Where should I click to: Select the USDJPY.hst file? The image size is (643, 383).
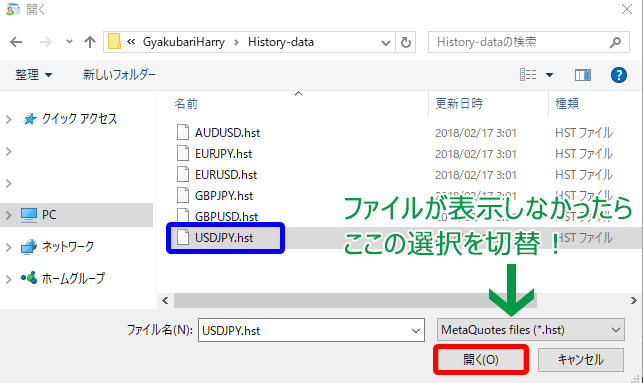(224, 238)
